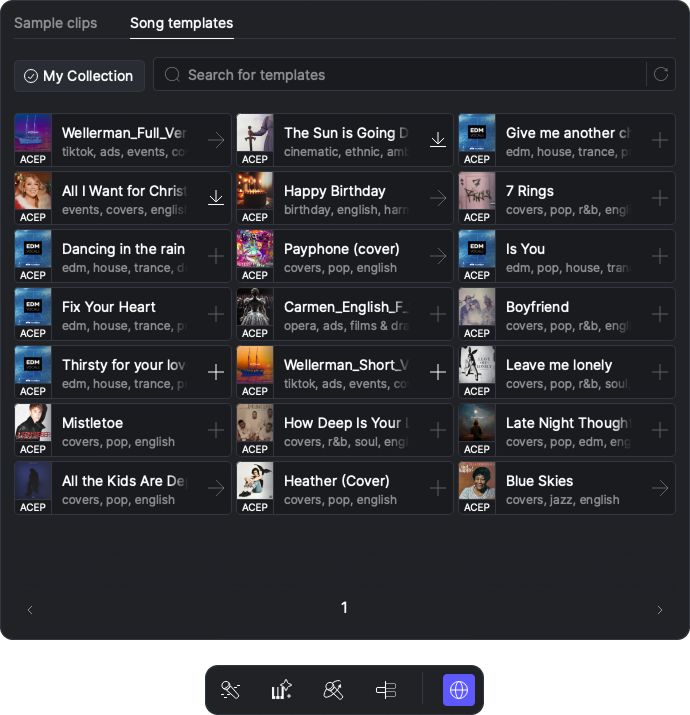Click the Payphone (cover) template title
This screenshot has width=690, height=715.
point(341,249)
